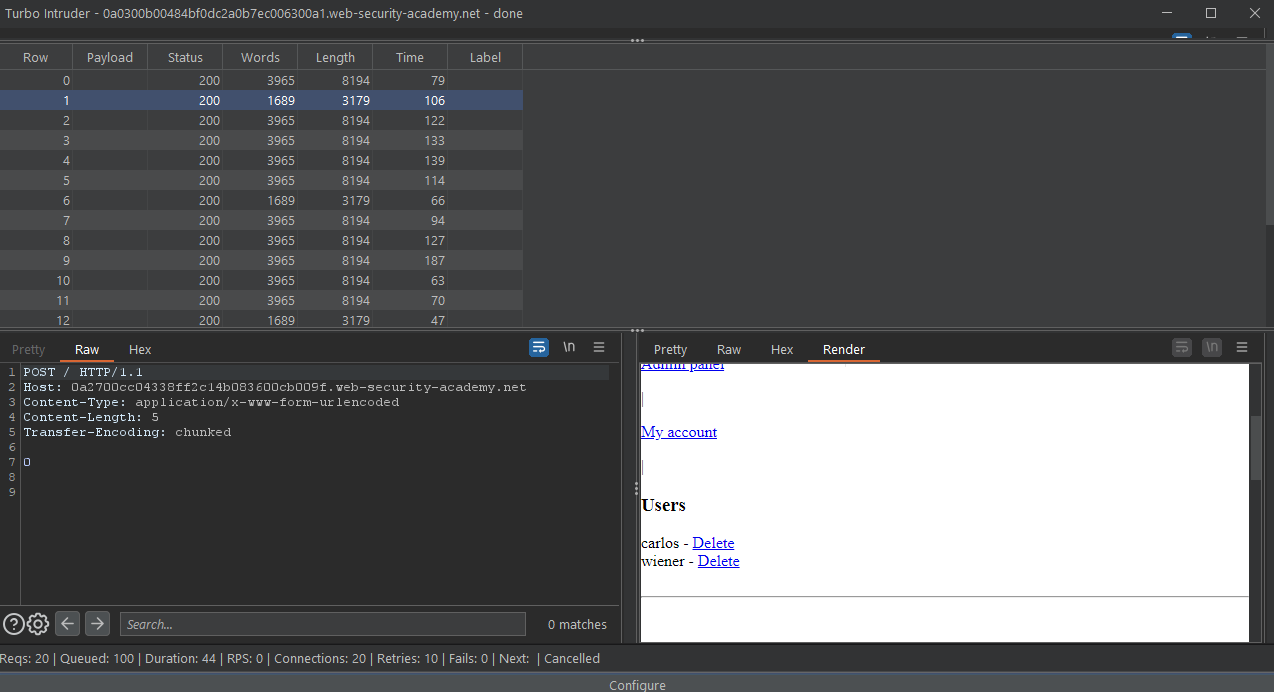Show response in Raw tab
The width and height of the screenshot is (1274, 692).
[x=729, y=349]
